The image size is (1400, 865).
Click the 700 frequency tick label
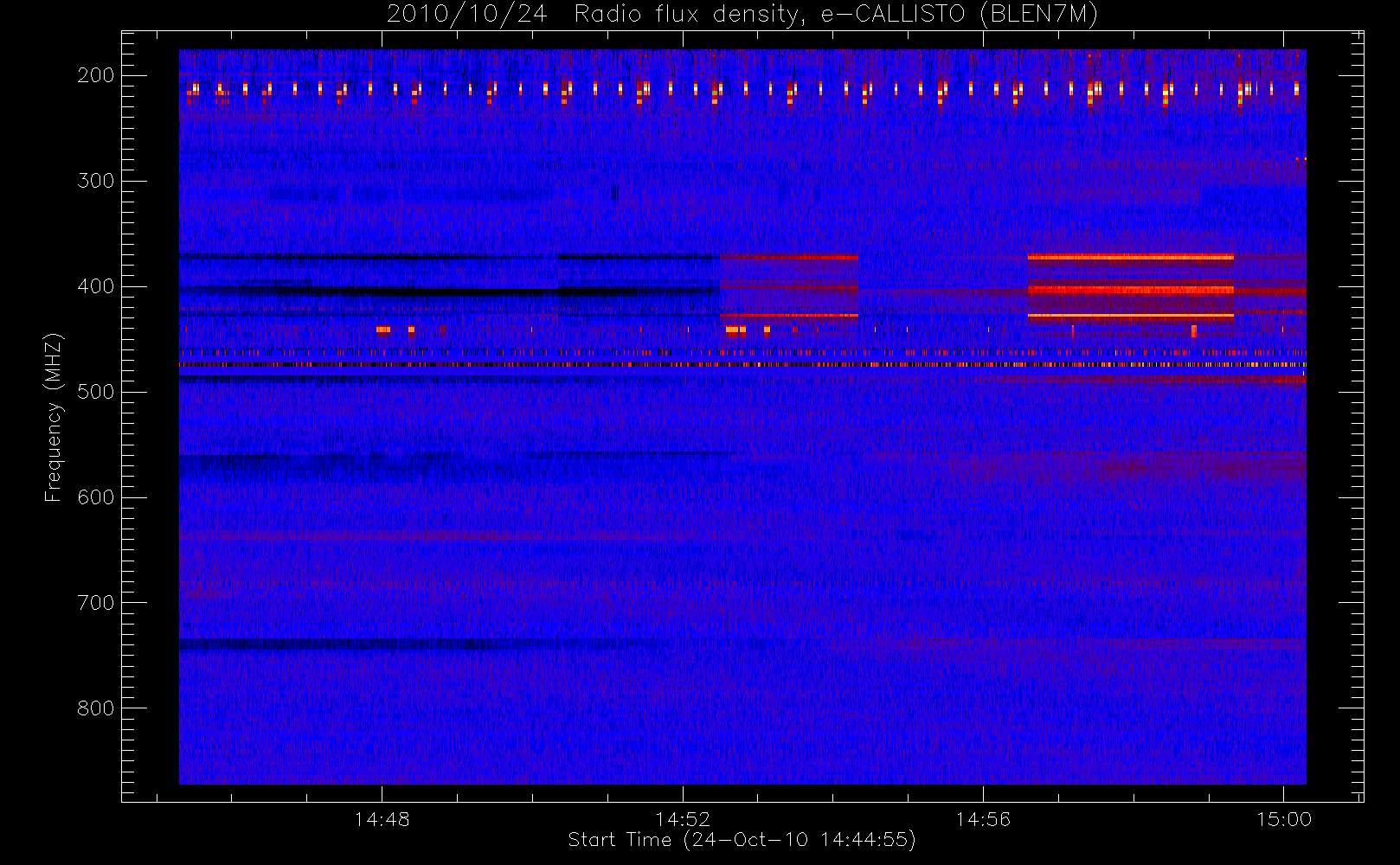click(x=95, y=603)
